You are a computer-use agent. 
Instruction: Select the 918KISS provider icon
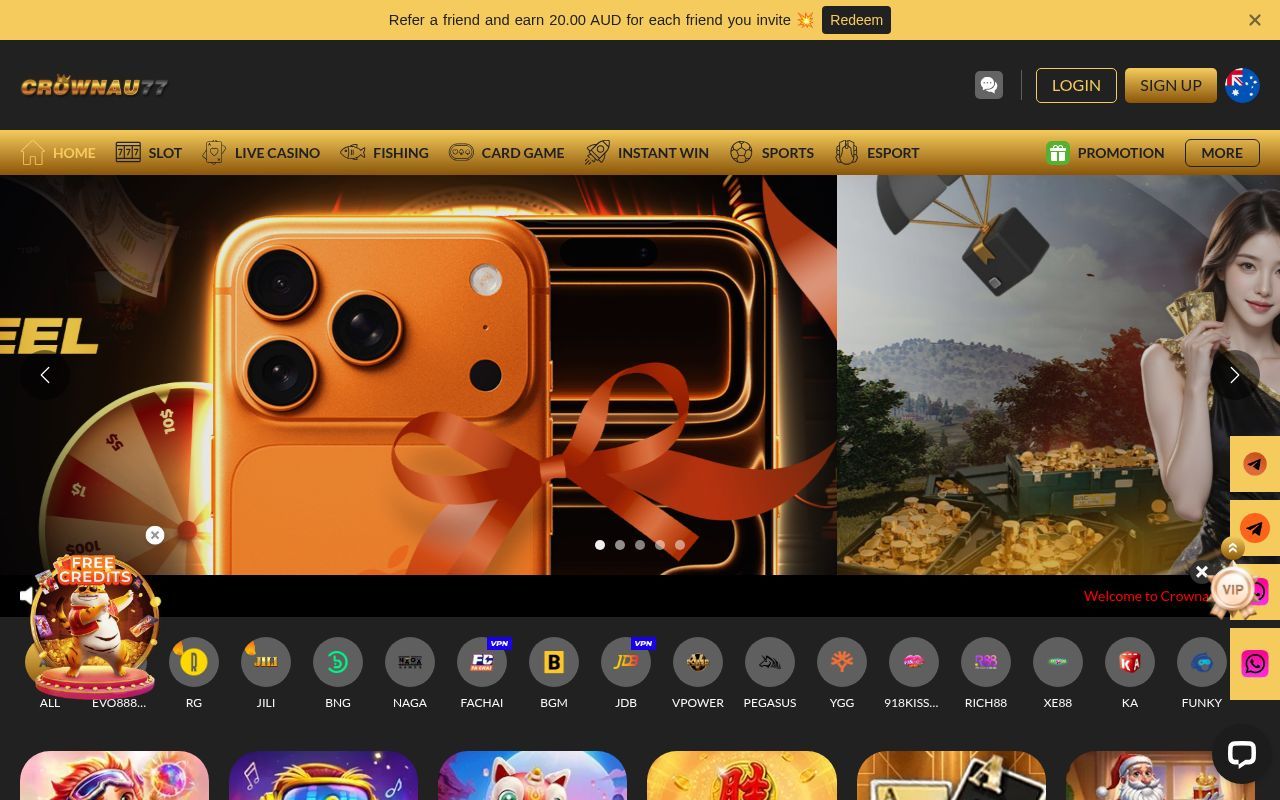(x=914, y=662)
